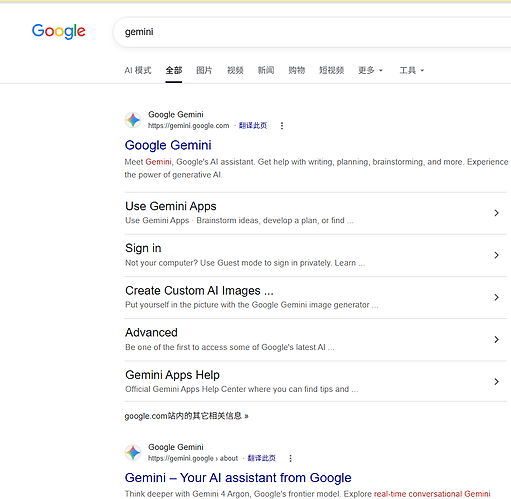Switch to 图片 tab
Image resolution: width=511 pixels, height=499 pixels.
(x=204, y=70)
